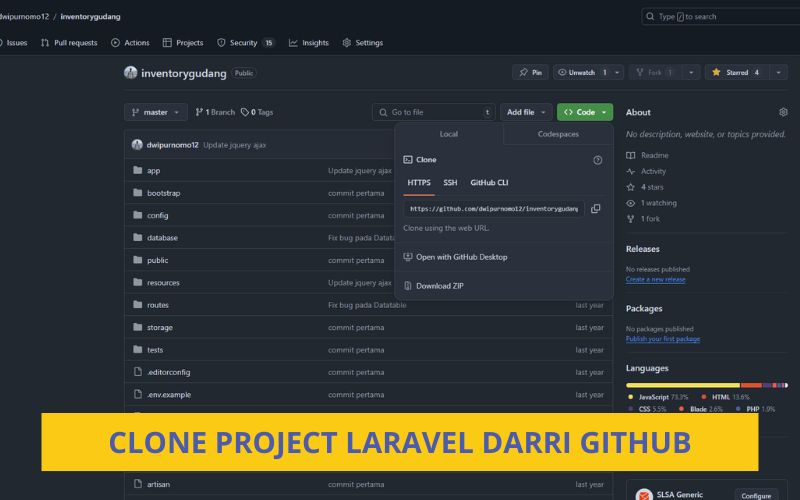The image size is (800, 500).
Task: Click the .editorconfig file icon
Action: pos(137,371)
